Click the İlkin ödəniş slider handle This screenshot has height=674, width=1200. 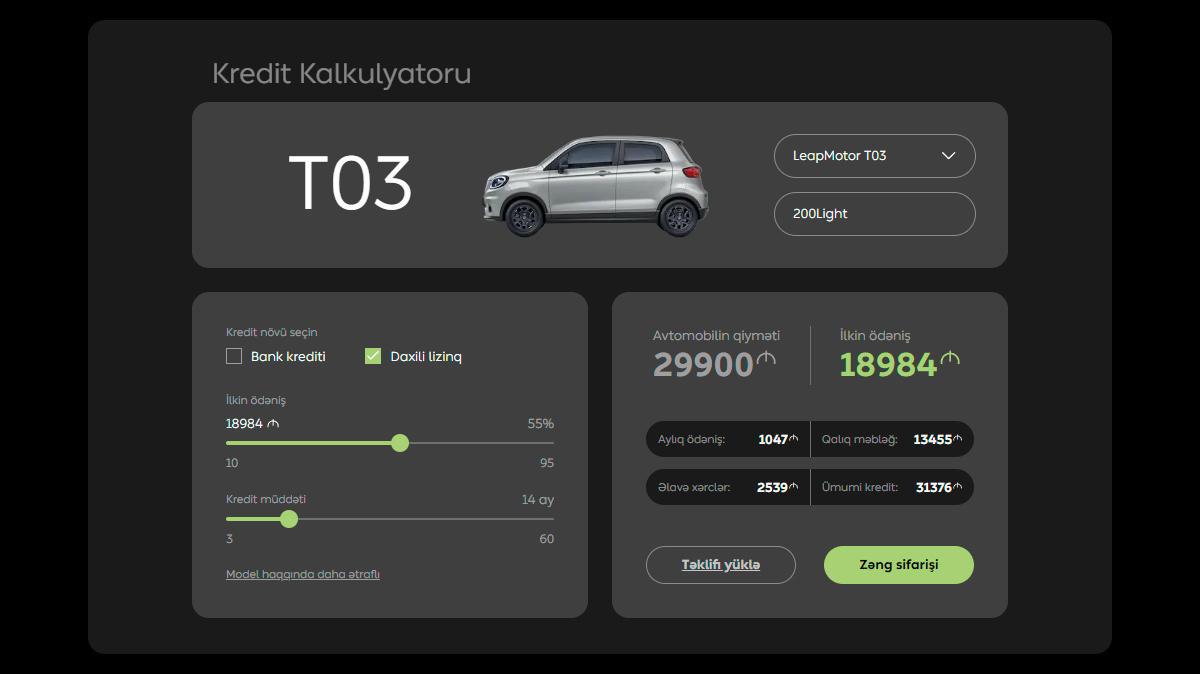pyautogui.click(x=400, y=443)
